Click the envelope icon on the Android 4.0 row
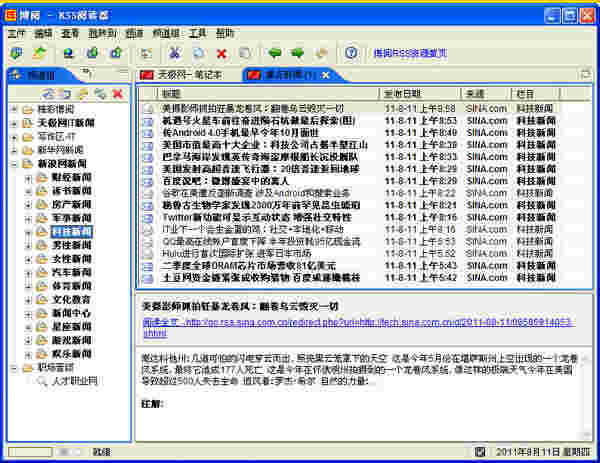Image resolution: width=600 pixels, height=463 pixels. (x=148, y=133)
